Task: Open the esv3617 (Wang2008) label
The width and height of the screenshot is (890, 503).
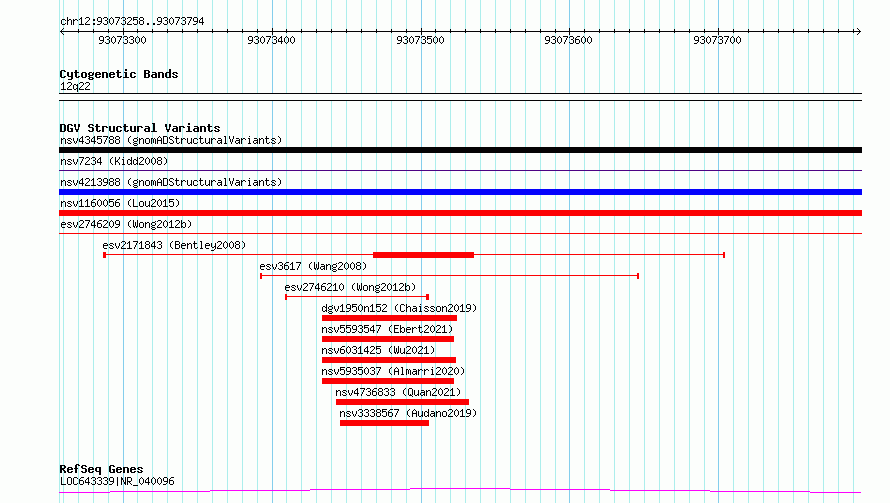Action: point(313,266)
